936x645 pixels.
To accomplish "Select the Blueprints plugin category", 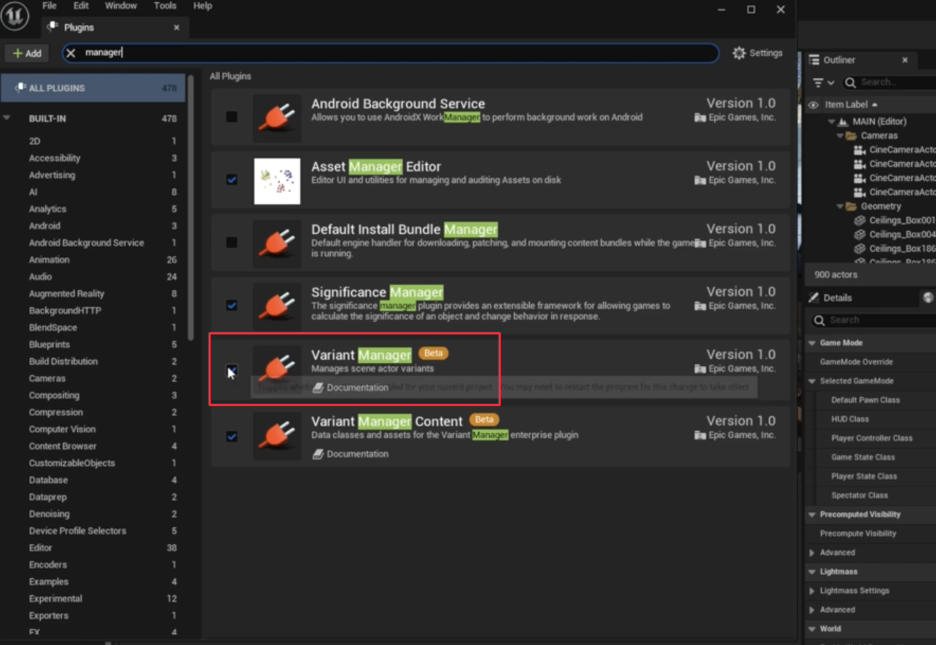I will [49, 345].
